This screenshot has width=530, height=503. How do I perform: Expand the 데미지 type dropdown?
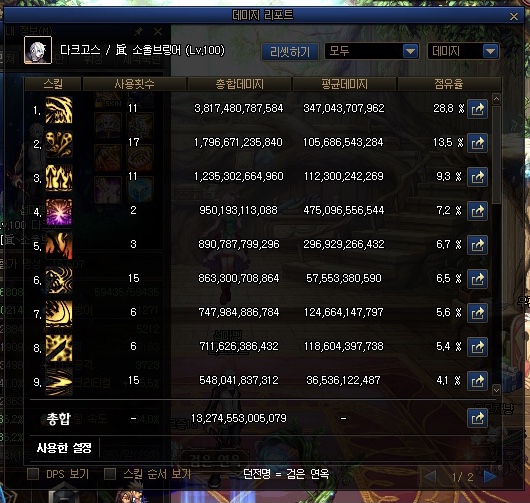coord(463,51)
